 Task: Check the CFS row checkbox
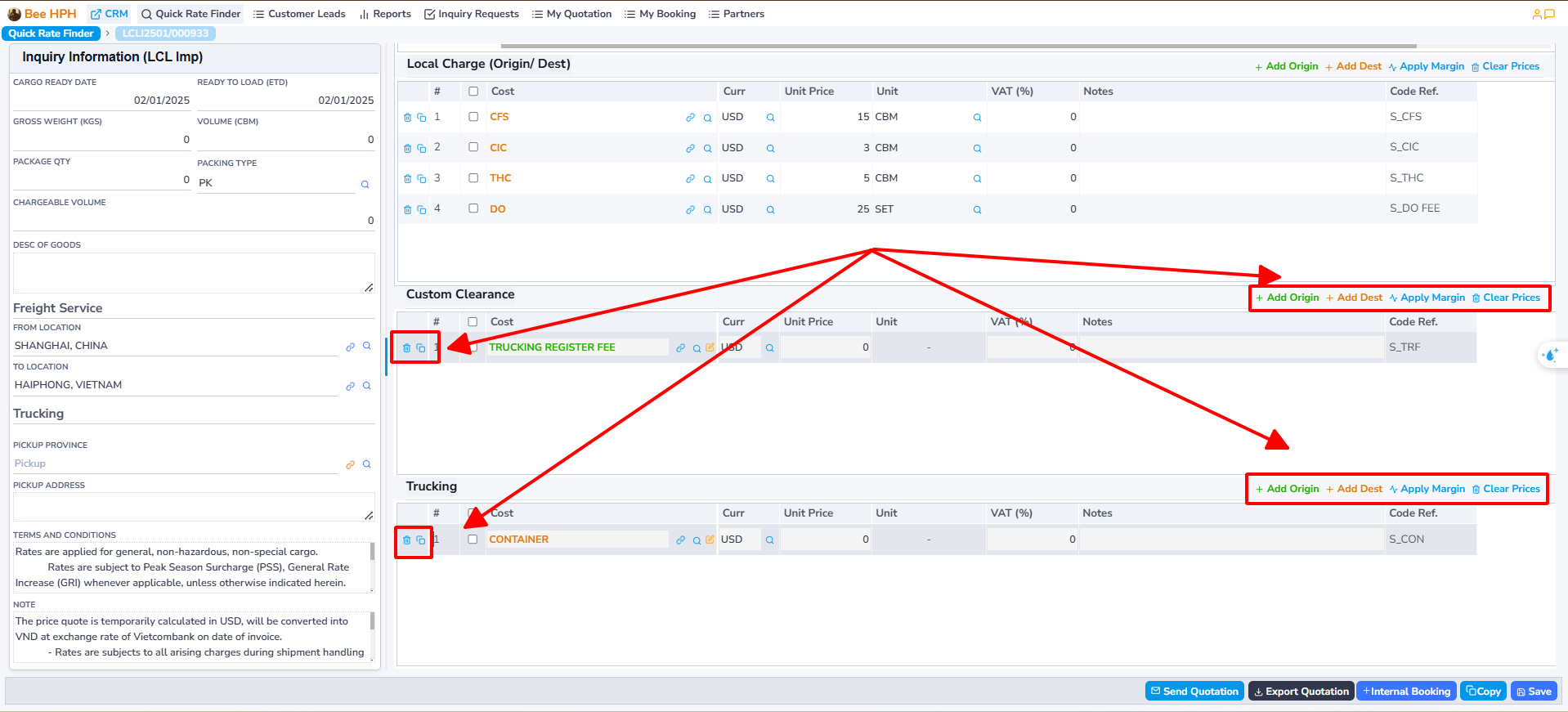[473, 117]
